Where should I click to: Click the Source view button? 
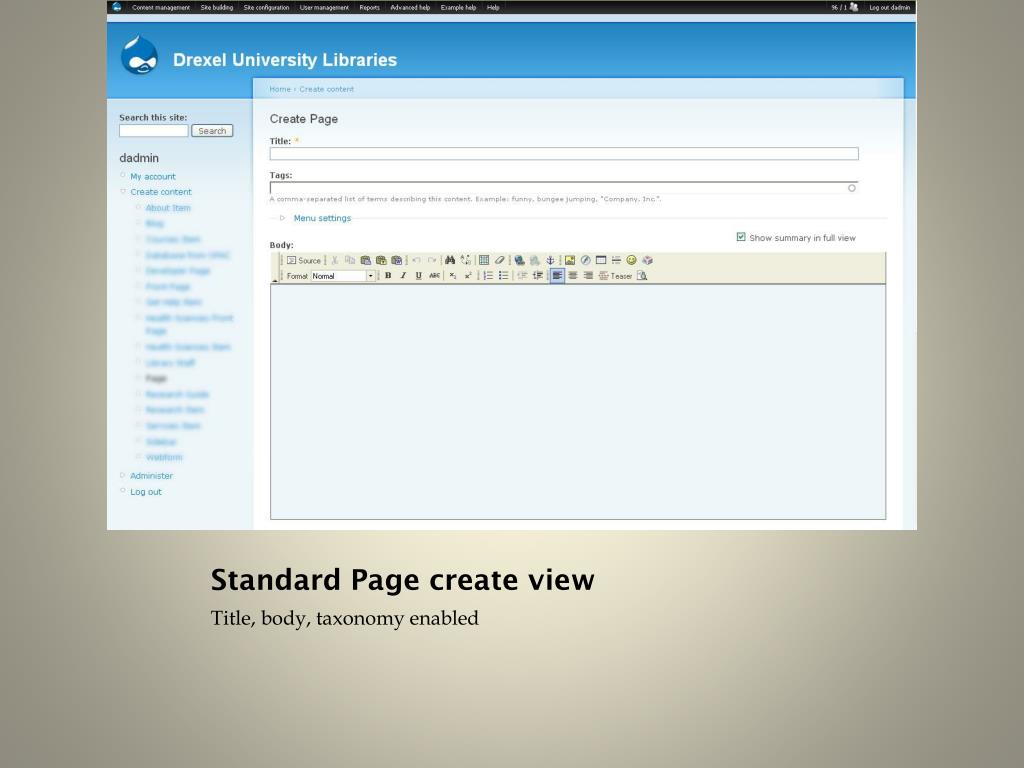coord(304,260)
